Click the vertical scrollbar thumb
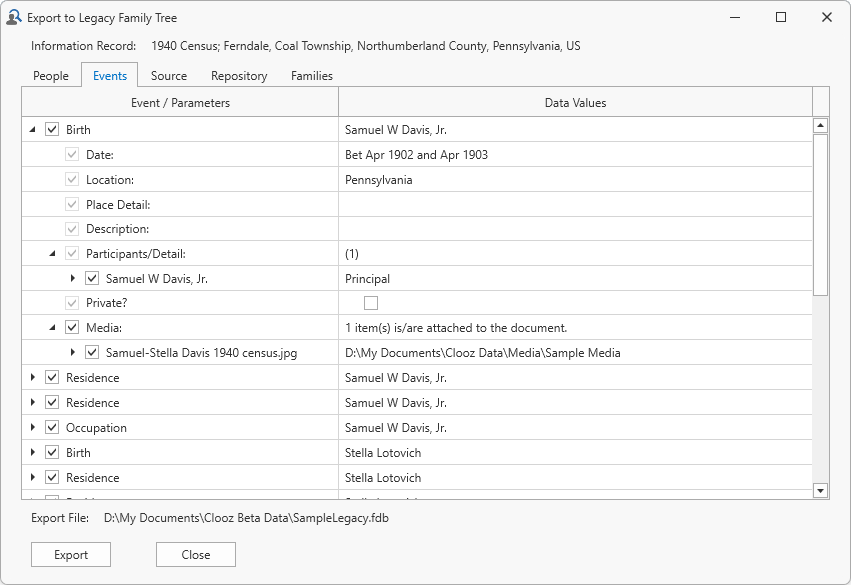Image resolution: width=851 pixels, height=585 pixels. [820, 215]
